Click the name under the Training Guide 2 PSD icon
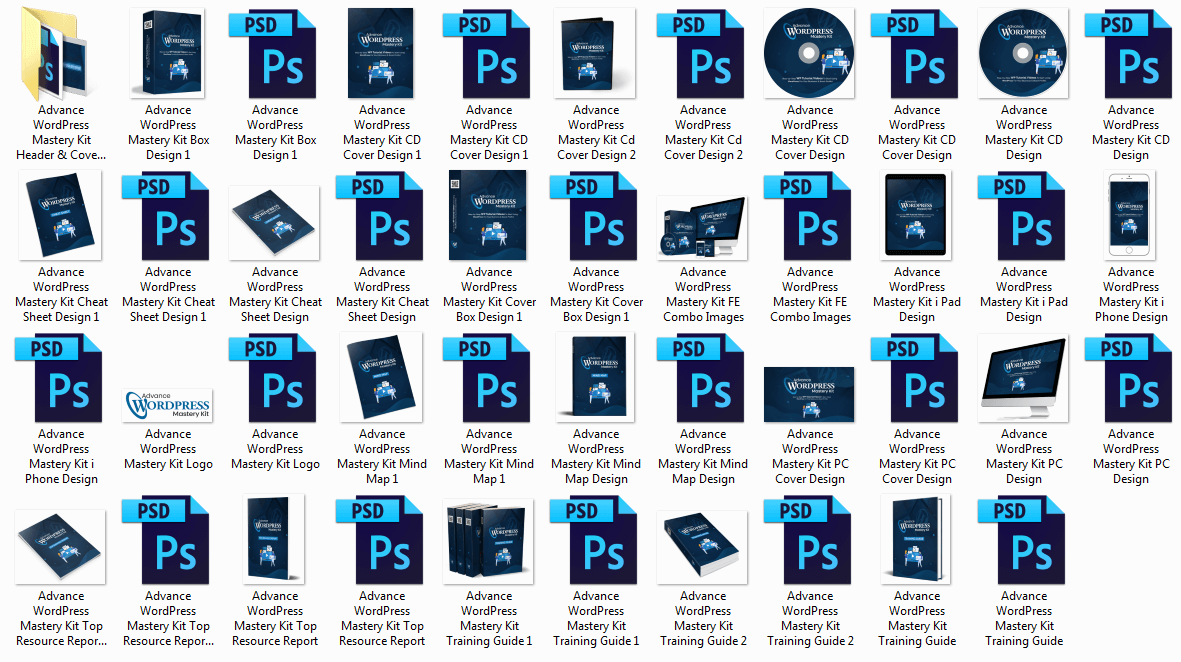The image size is (1181, 662). pyautogui.click(x=810, y=618)
